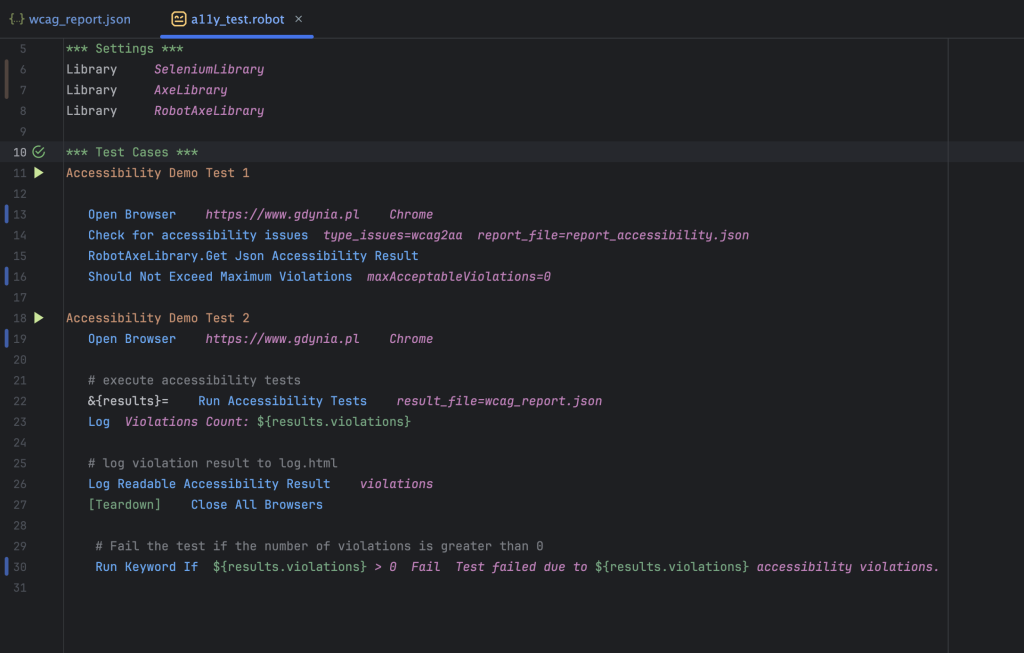The height and width of the screenshot is (653, 1024).
Task: Click the [Teardown] setting
Action: tap(124, 505)
